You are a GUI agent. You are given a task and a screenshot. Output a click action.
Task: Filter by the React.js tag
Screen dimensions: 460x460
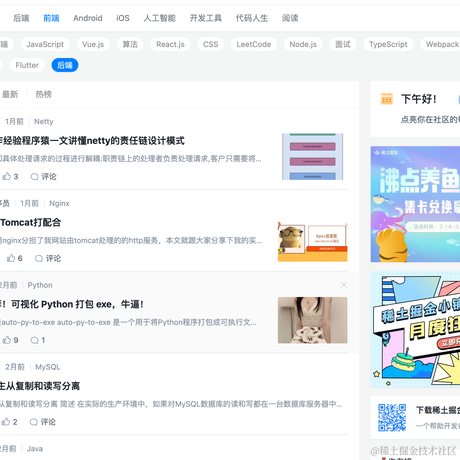pyautogui.click(x=170, y=44)
